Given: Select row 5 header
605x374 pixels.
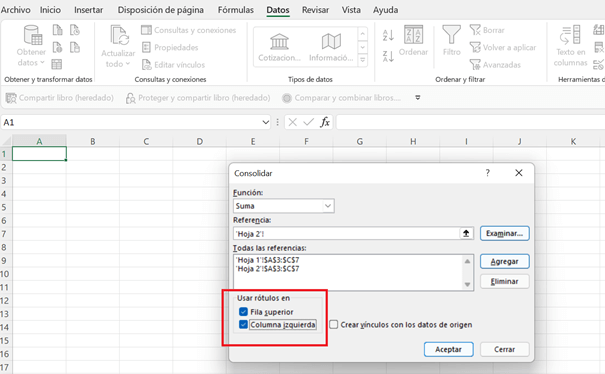Looking at the screenshot, I should (6, 207).
